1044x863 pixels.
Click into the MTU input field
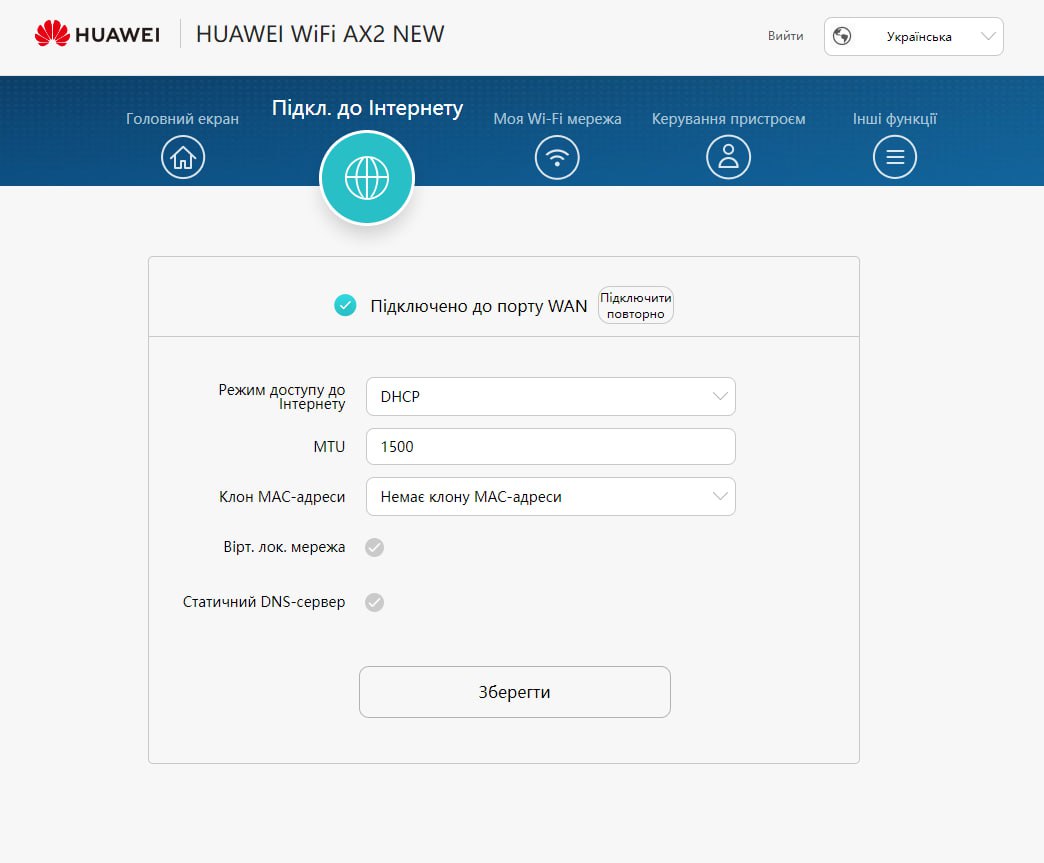click(550, 447)
